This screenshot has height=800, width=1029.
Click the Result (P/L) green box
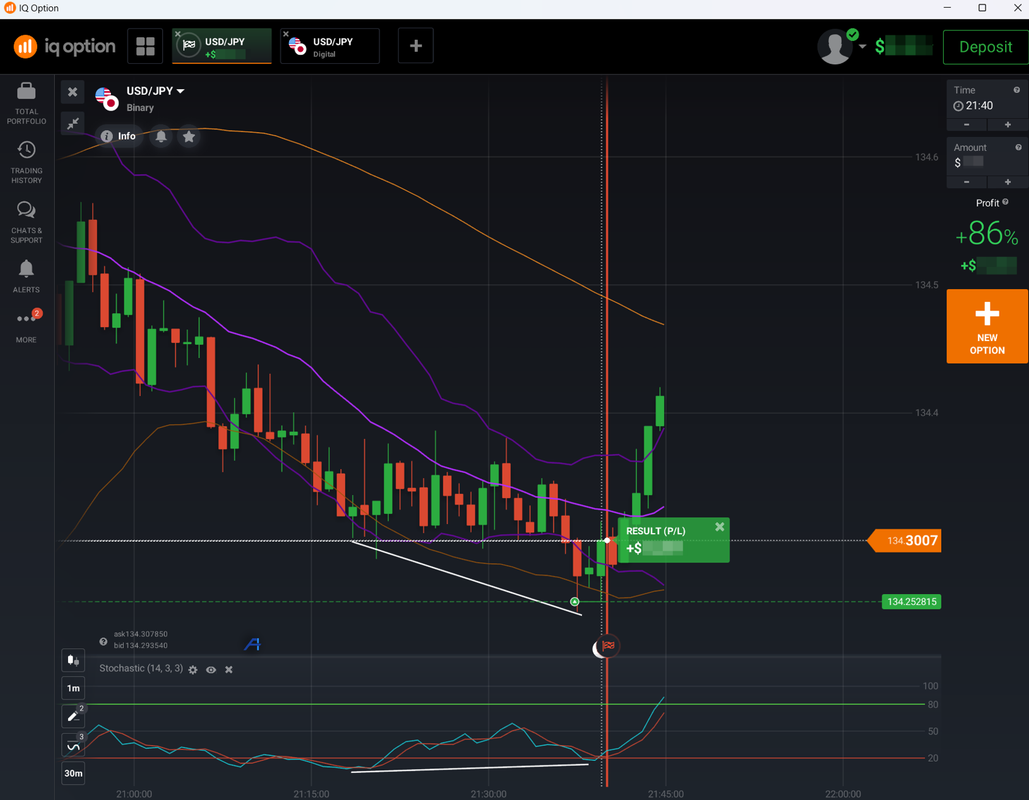[673, 540]
